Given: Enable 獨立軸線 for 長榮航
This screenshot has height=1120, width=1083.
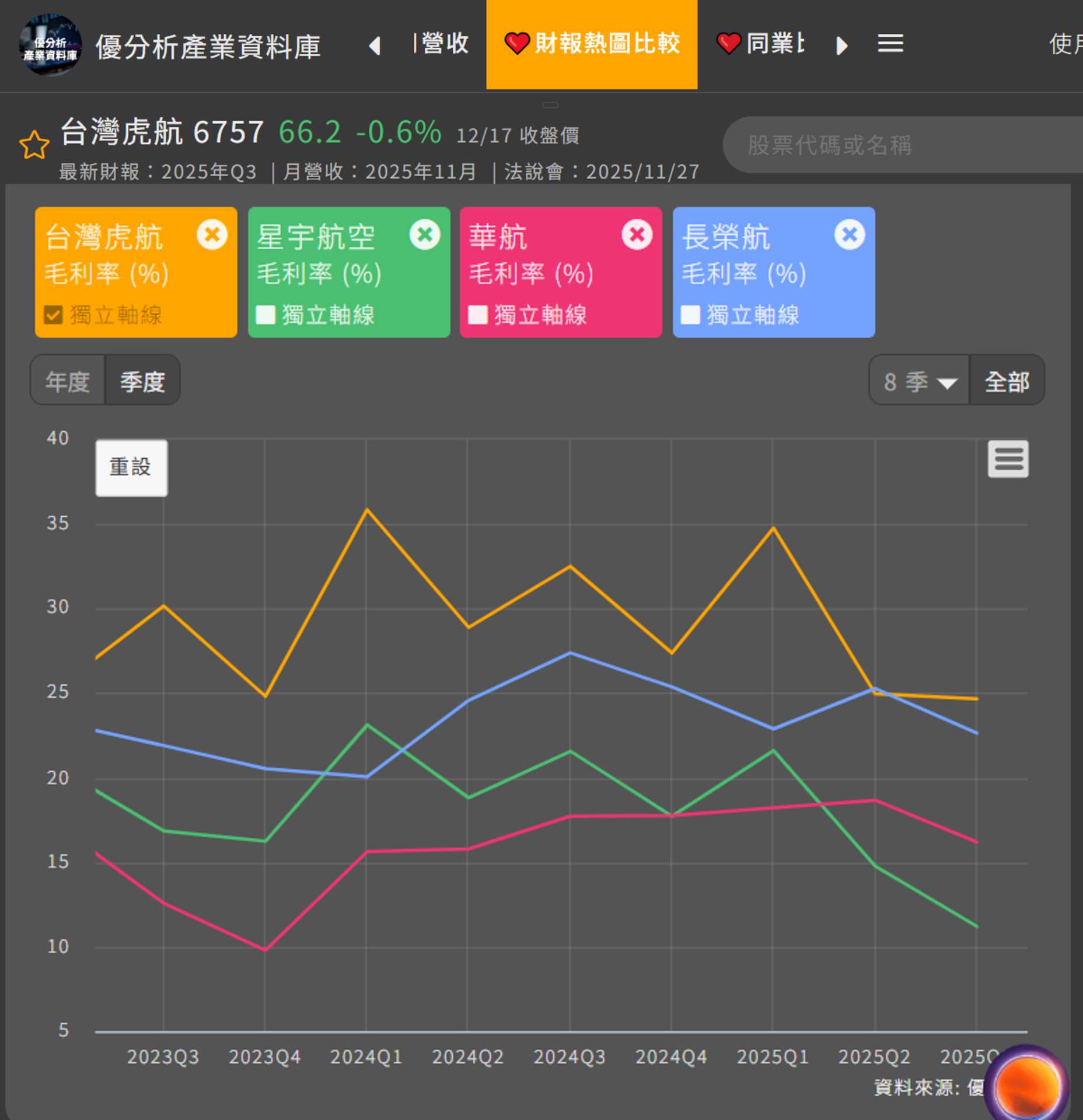Looking at the screenshot, I should pos(690,315).
